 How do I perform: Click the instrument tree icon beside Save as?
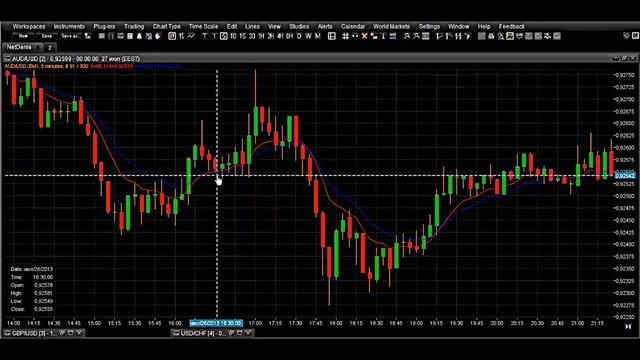click(x=88, y=36)
